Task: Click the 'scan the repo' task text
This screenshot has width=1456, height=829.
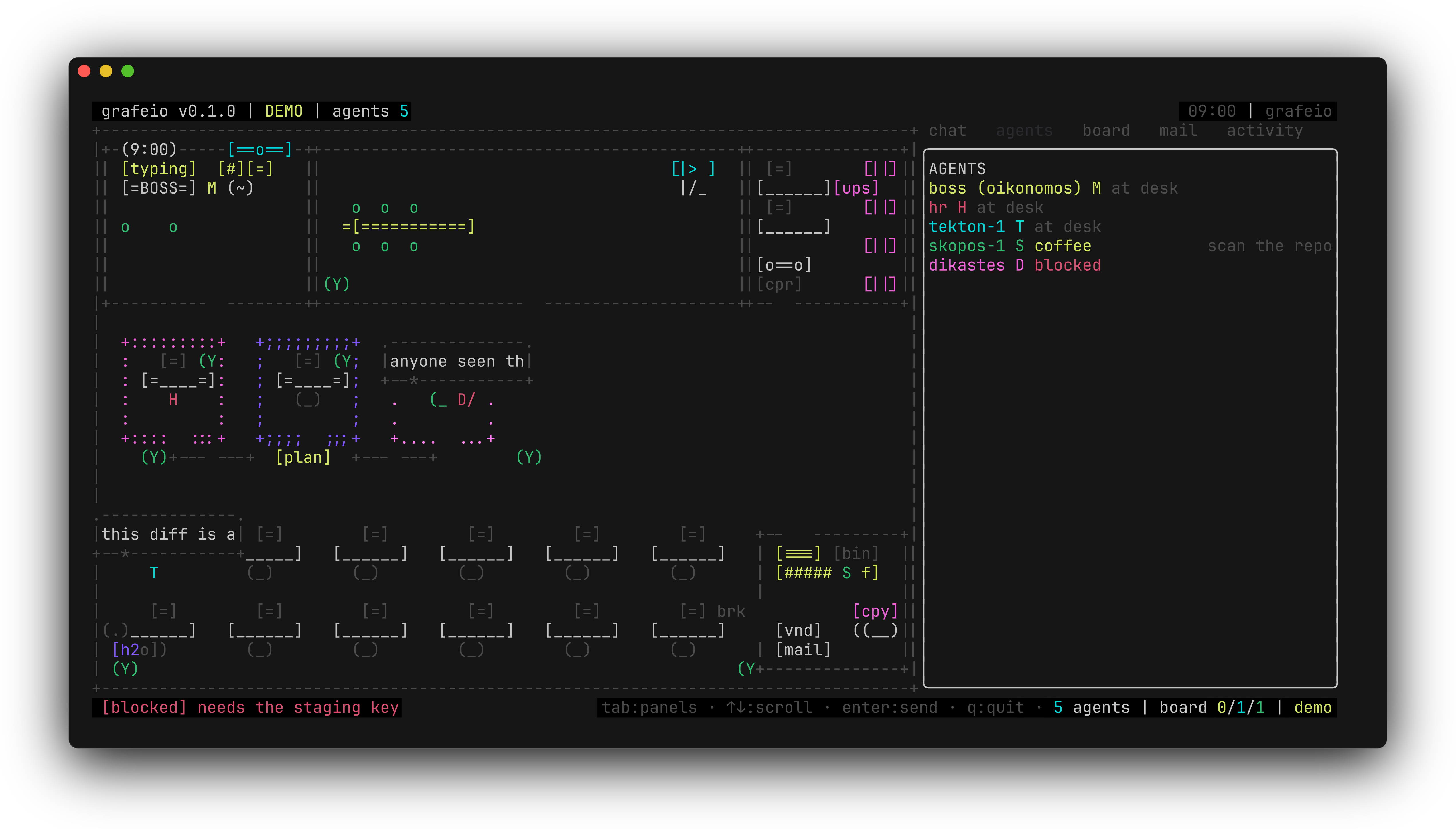Action: point(1269,246)
